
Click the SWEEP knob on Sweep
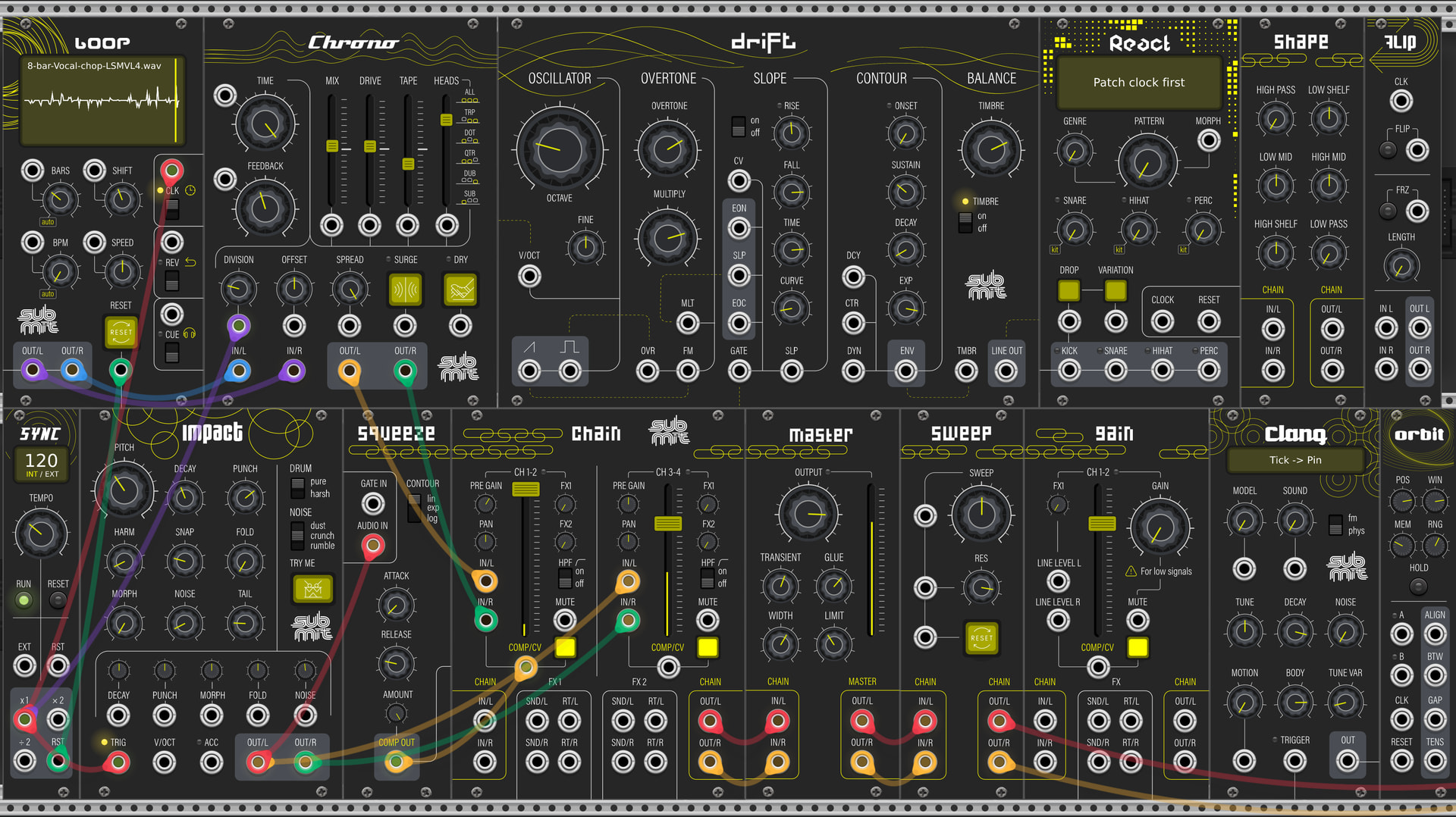(981, 514)
